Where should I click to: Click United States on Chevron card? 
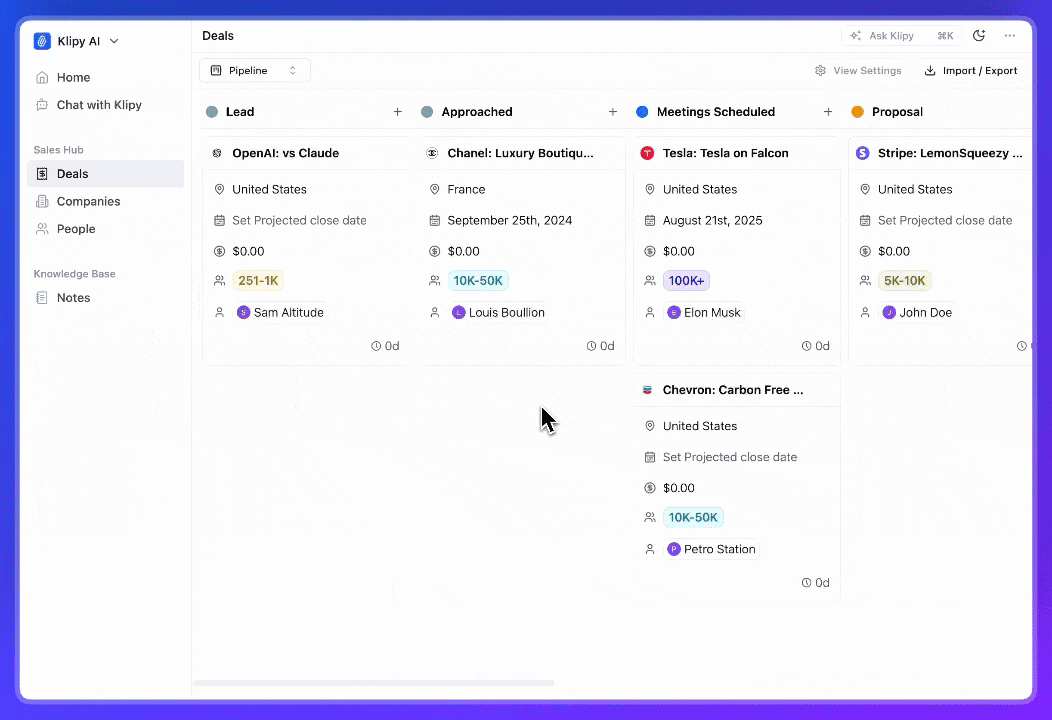click(x=700, y=426)
